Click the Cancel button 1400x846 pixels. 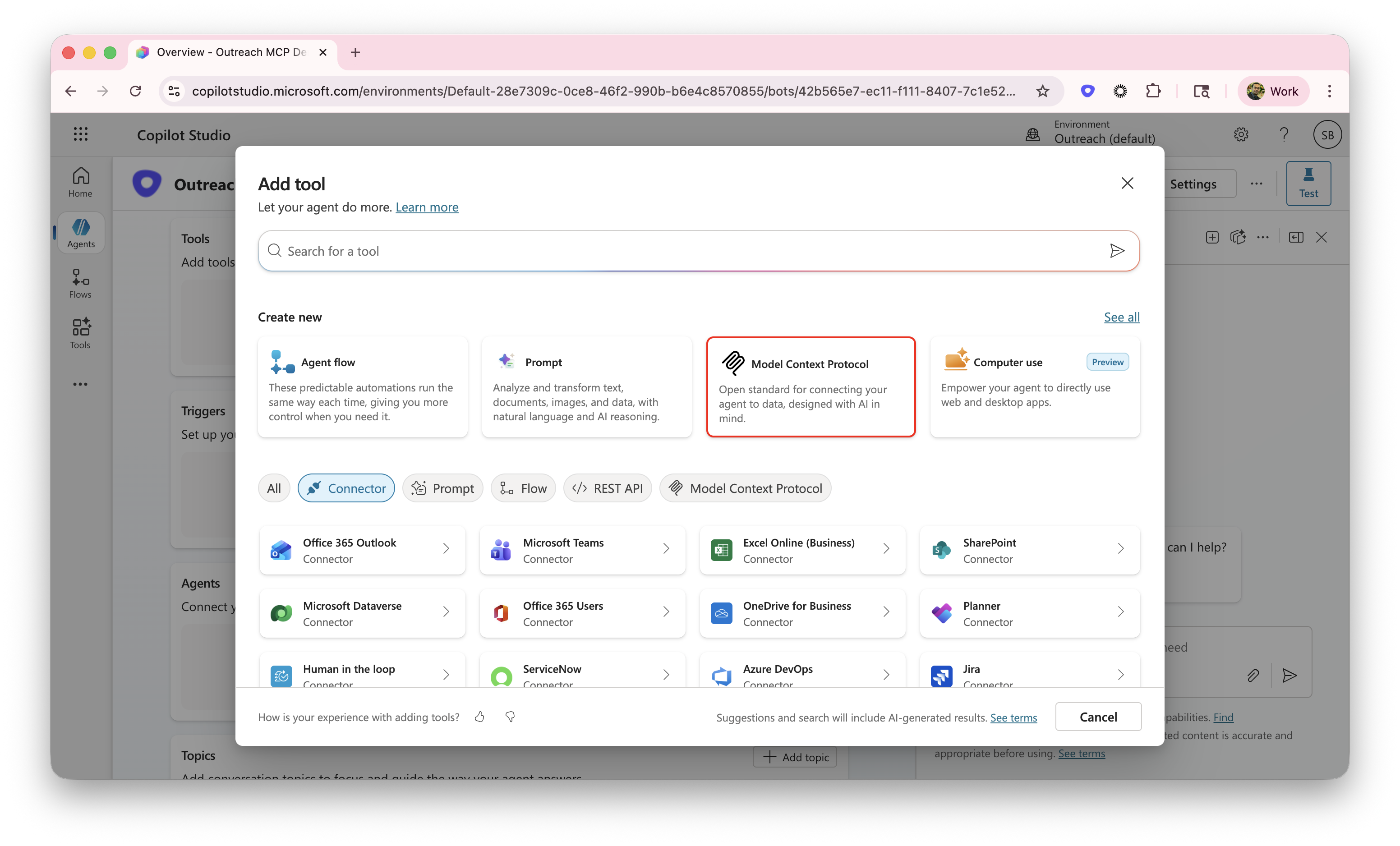point(1098,717)
